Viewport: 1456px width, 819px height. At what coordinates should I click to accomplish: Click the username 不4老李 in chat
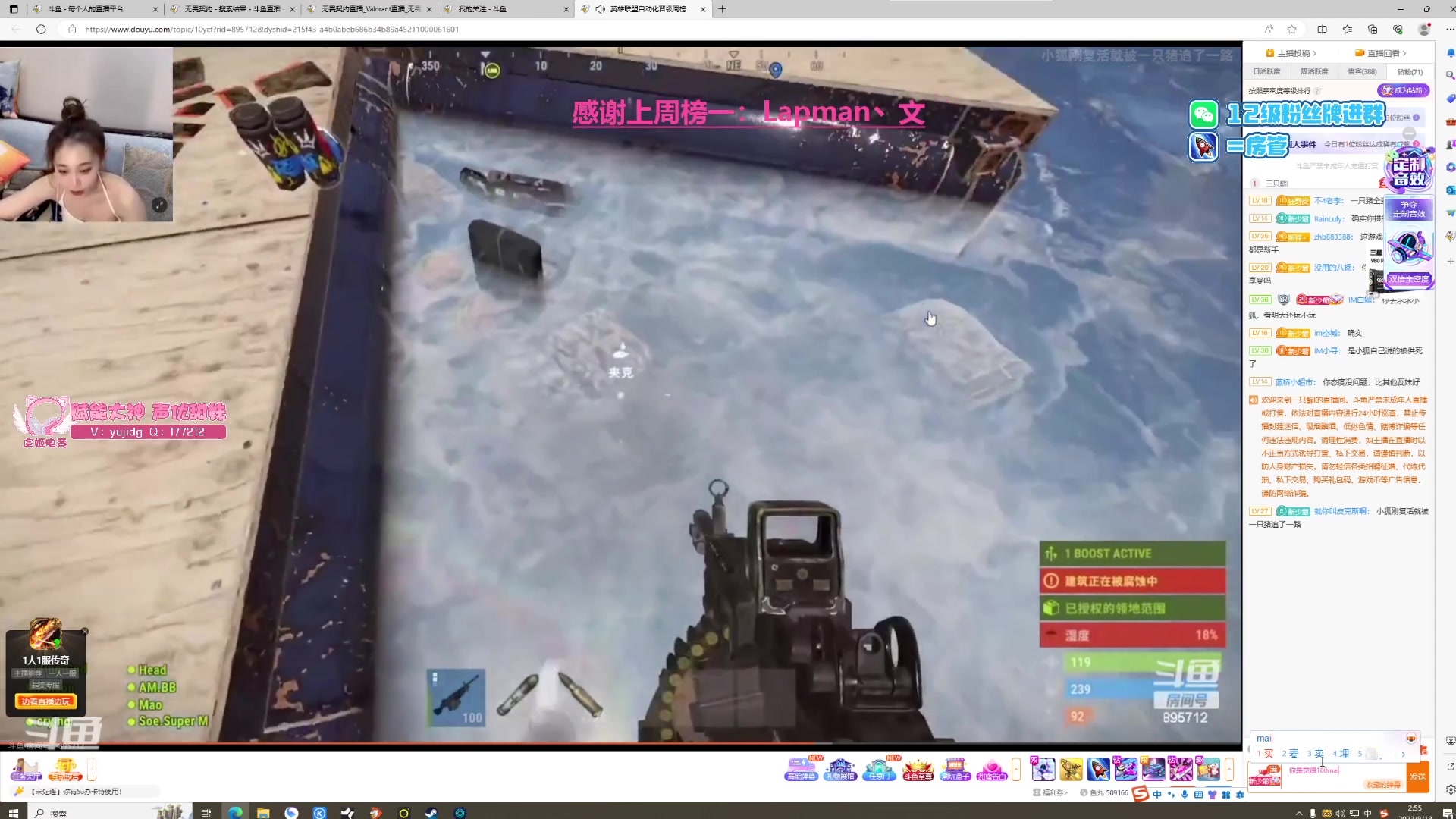(x=1329, y=201)
